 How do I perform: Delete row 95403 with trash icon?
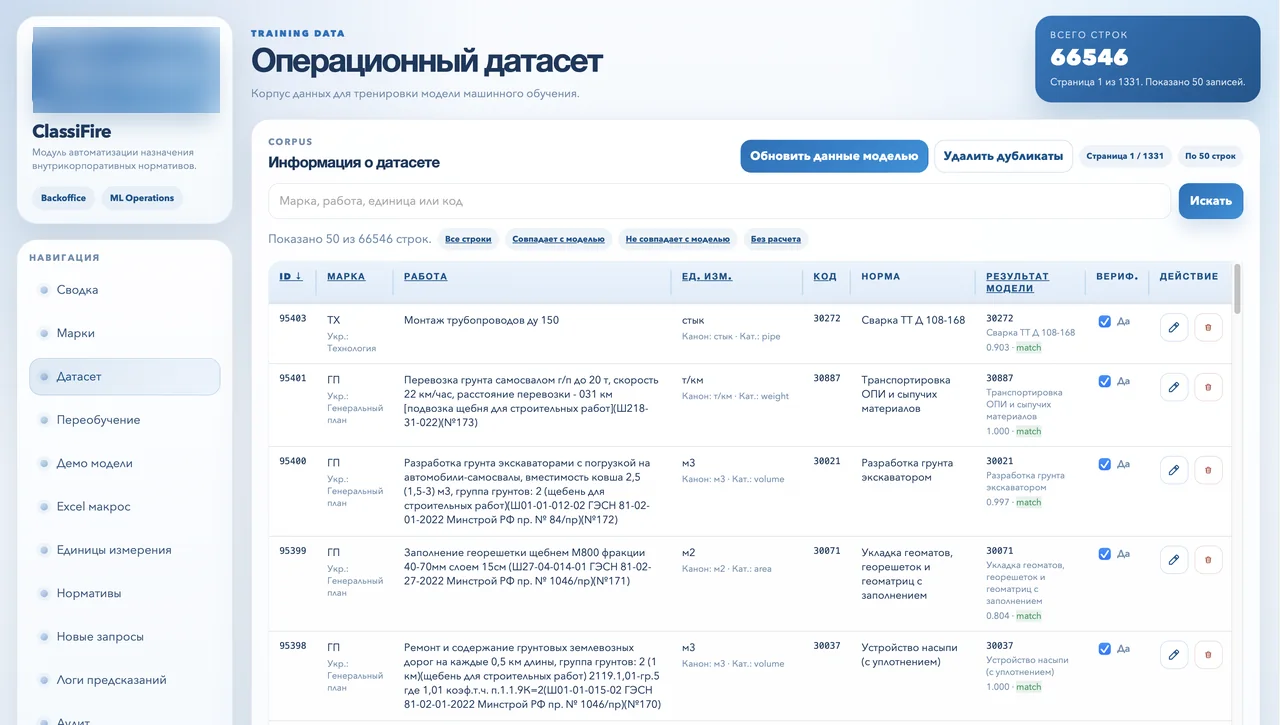click(x=1208, y=328)
